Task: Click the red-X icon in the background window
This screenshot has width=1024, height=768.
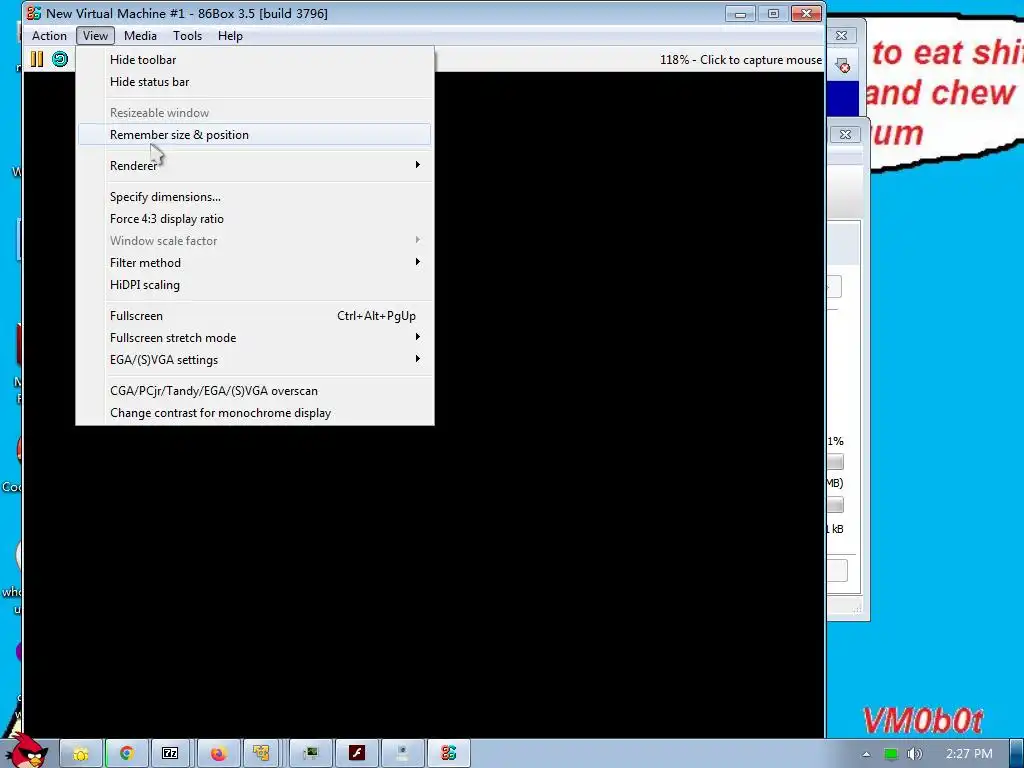Action: pos(842,65)
